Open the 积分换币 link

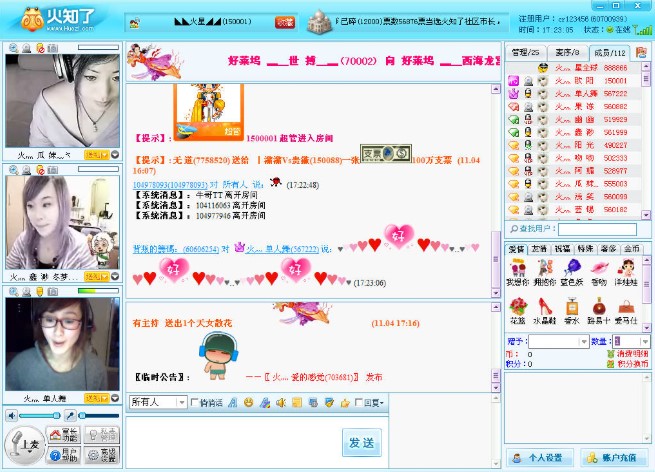point(628,364)
